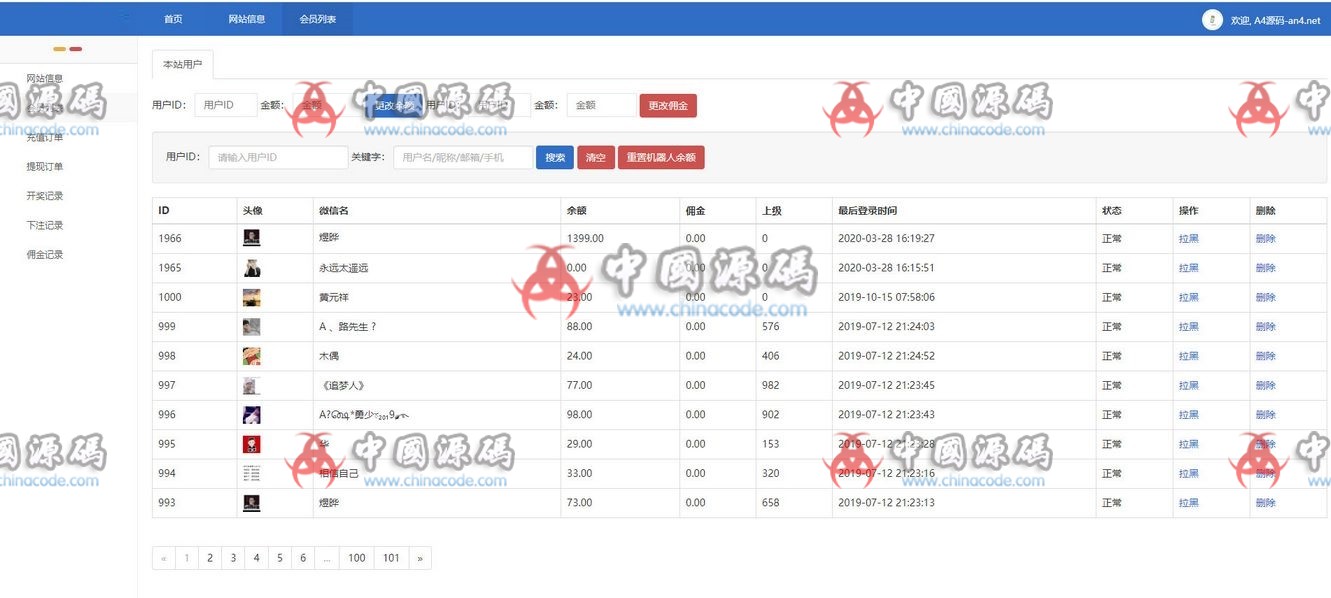The width and height of the screenshot is (1331, 598).
Task: Open 佣金记录 in the left sidebar
Action: [x=45, y=255]
